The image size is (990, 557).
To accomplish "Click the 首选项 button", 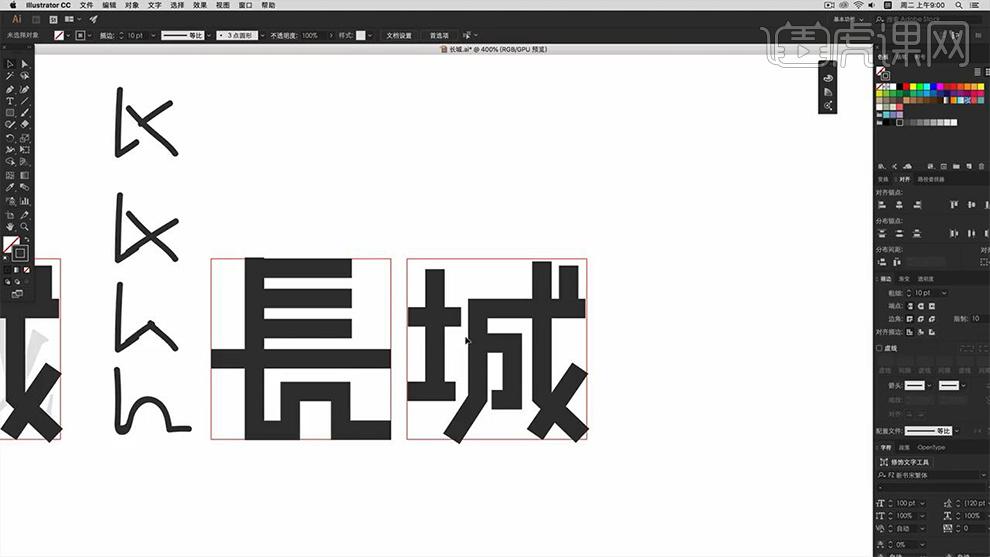I will pos(439,35).
